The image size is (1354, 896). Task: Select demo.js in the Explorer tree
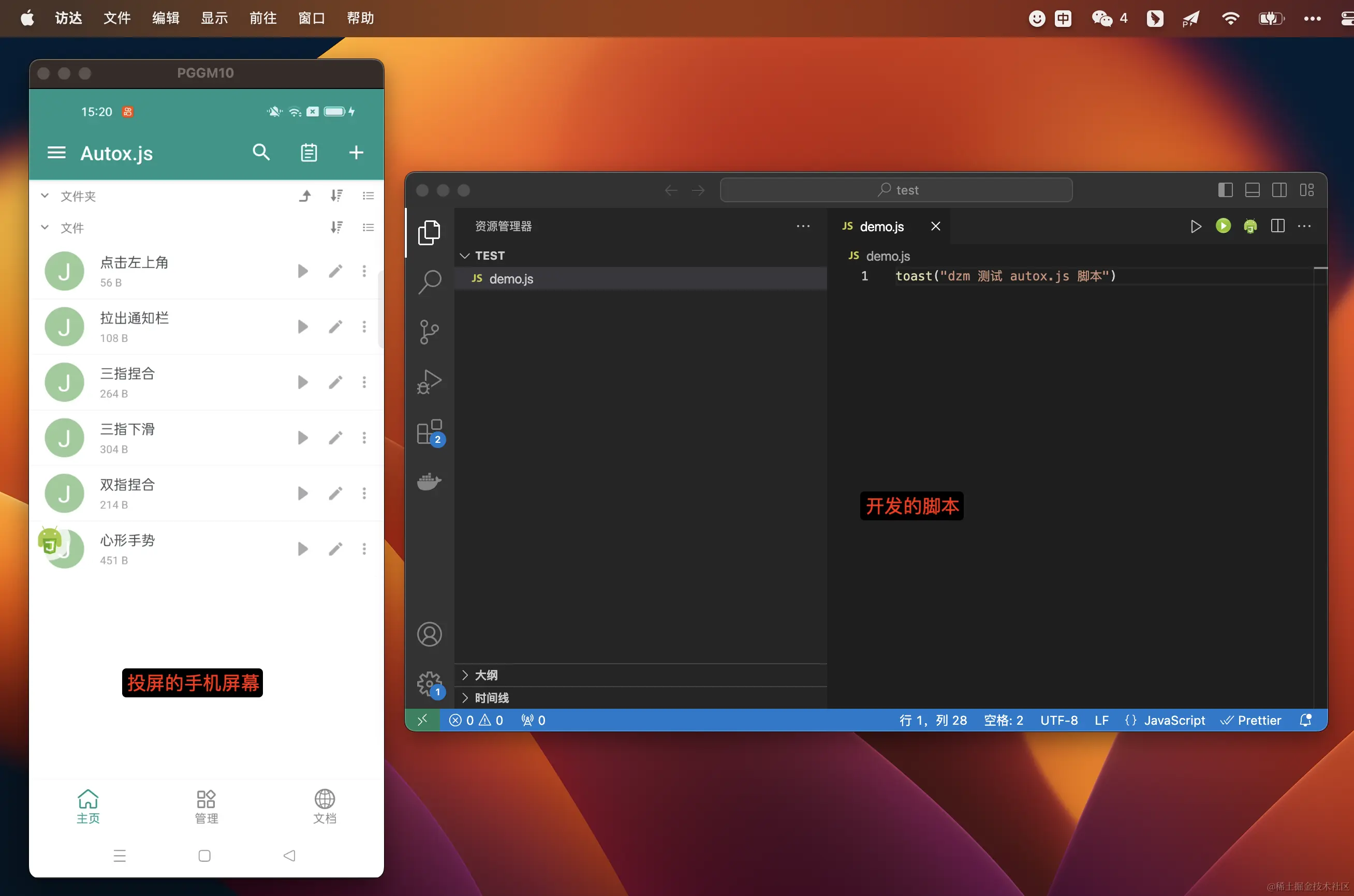click(640, 279)
